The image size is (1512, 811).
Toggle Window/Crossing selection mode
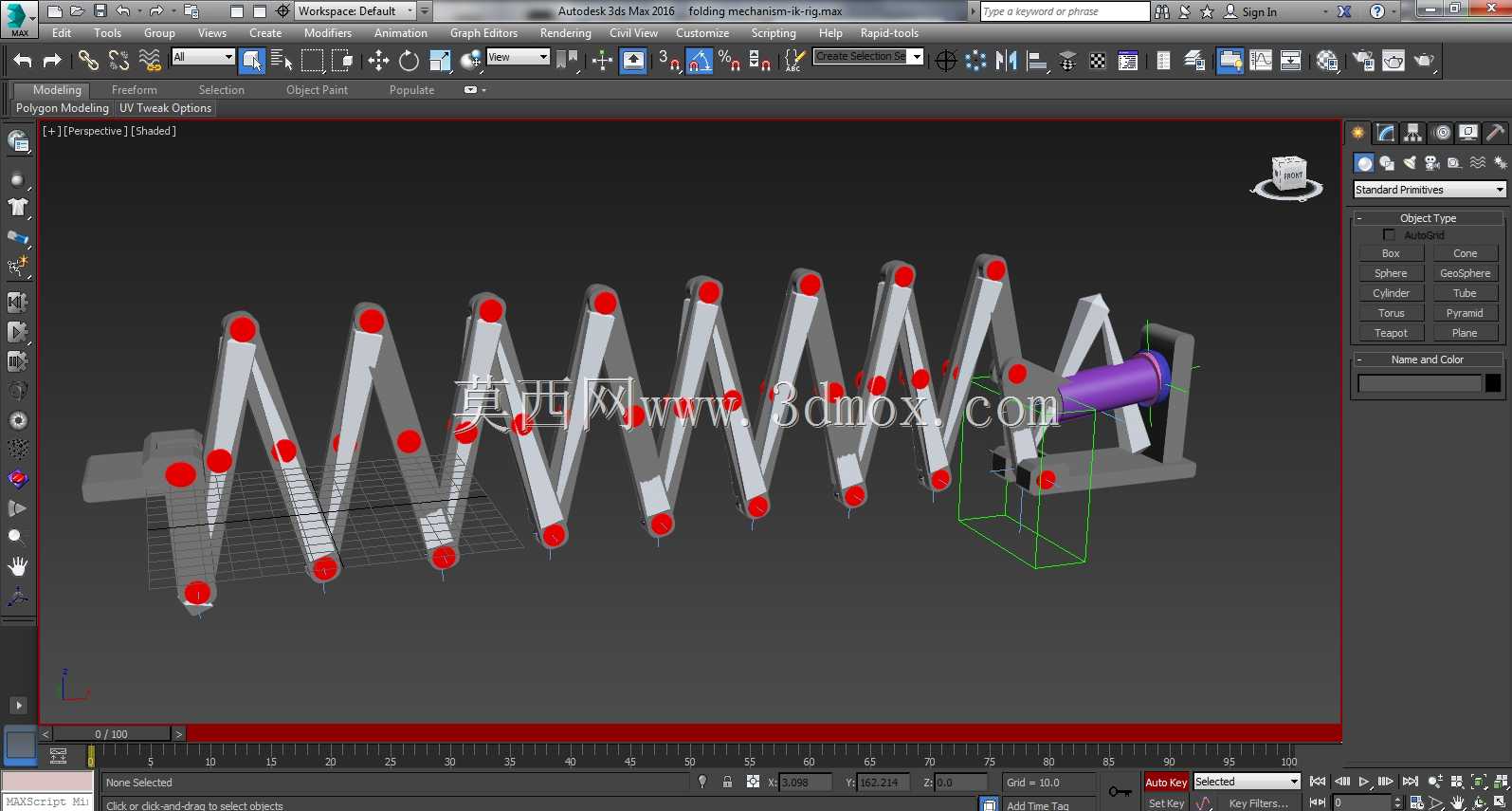(x=342, y=61)
